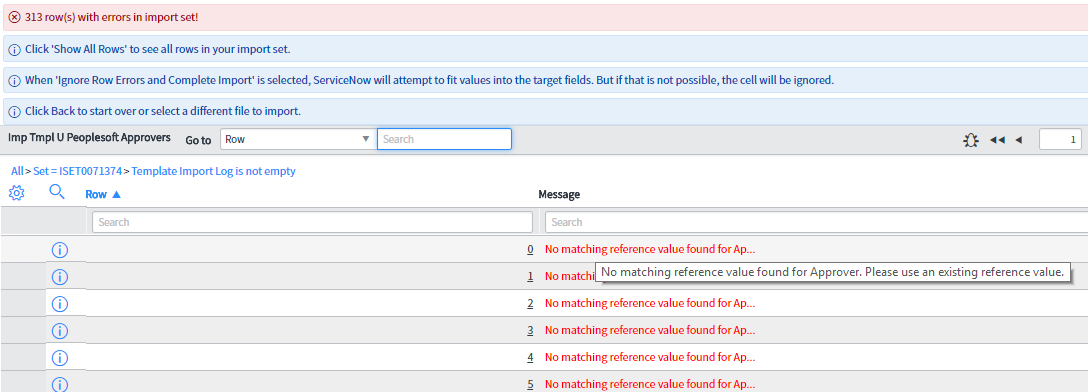Click 'Template Import Log is not empty' breadcrumb
This screenshot has width=1088, height=392.
coord(214,171)
